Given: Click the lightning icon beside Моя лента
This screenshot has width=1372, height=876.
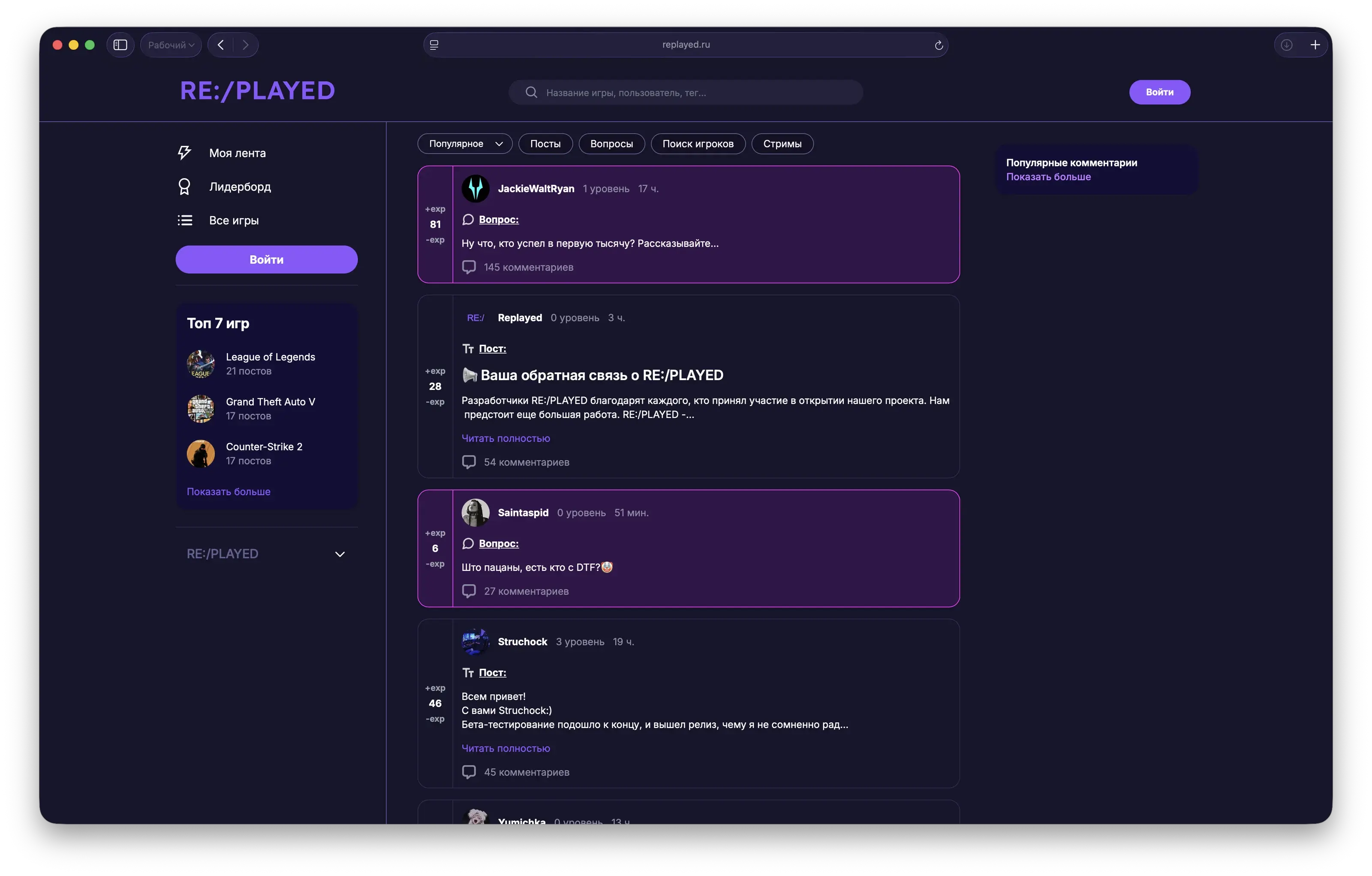Looking at the screenshot, I should point(184,153).
